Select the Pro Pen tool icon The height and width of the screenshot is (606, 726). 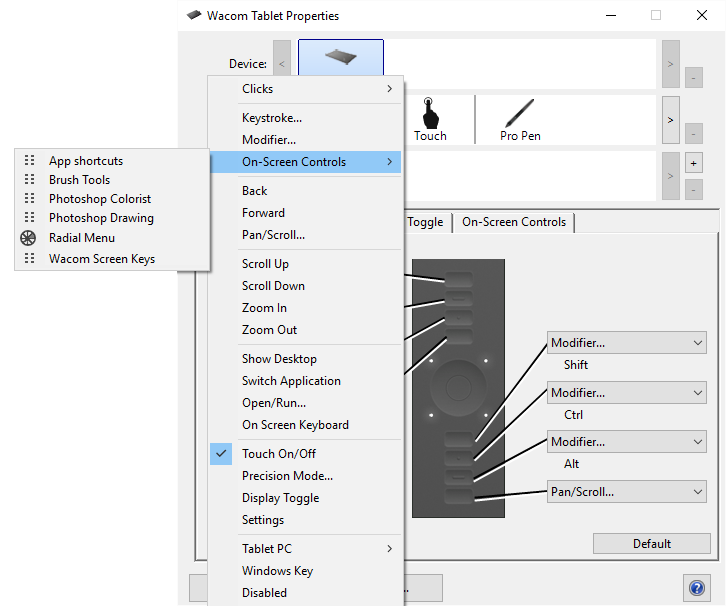point(520,112)
